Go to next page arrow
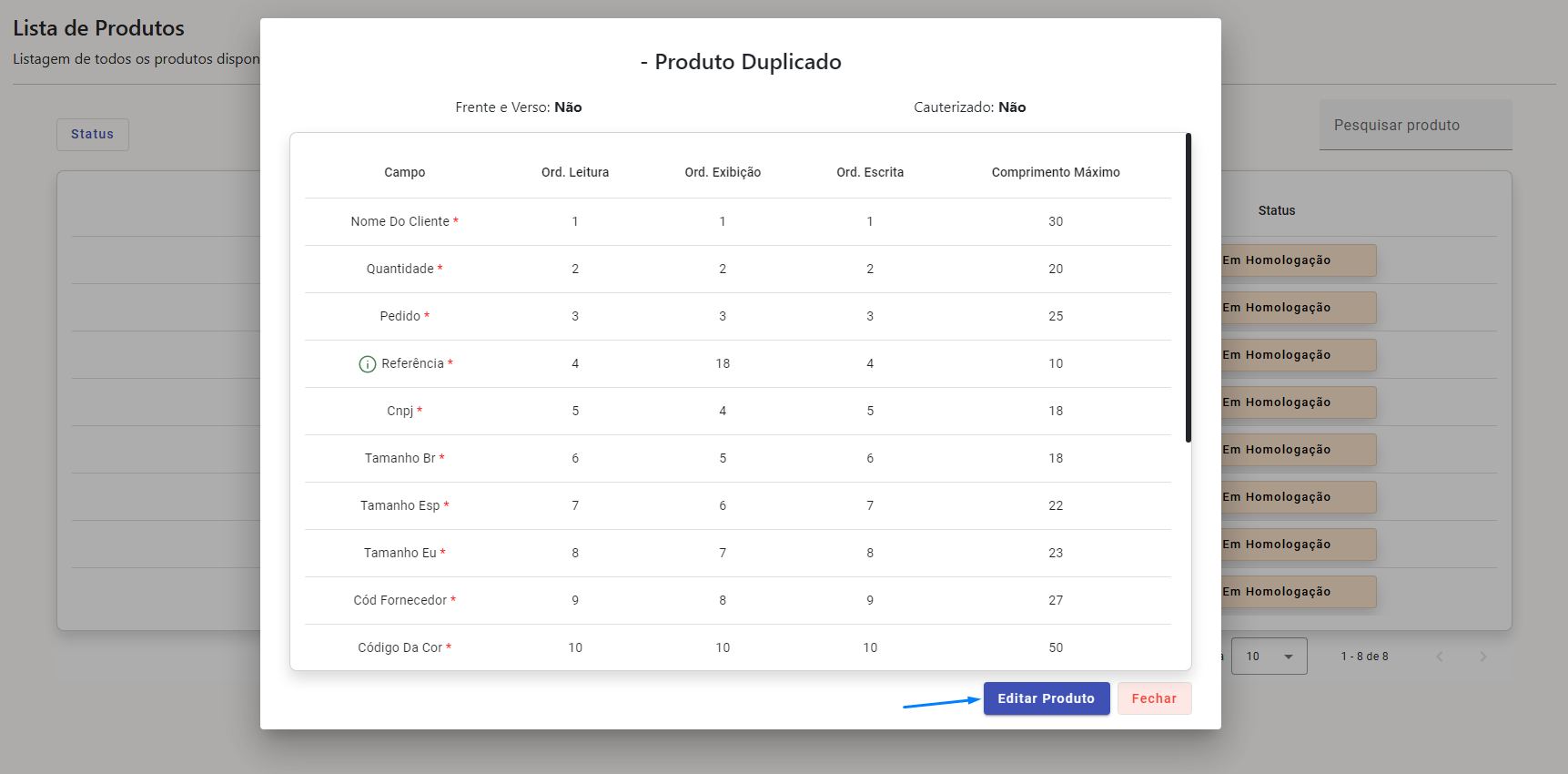The image size is (1568, 774). coord(1482,657)
